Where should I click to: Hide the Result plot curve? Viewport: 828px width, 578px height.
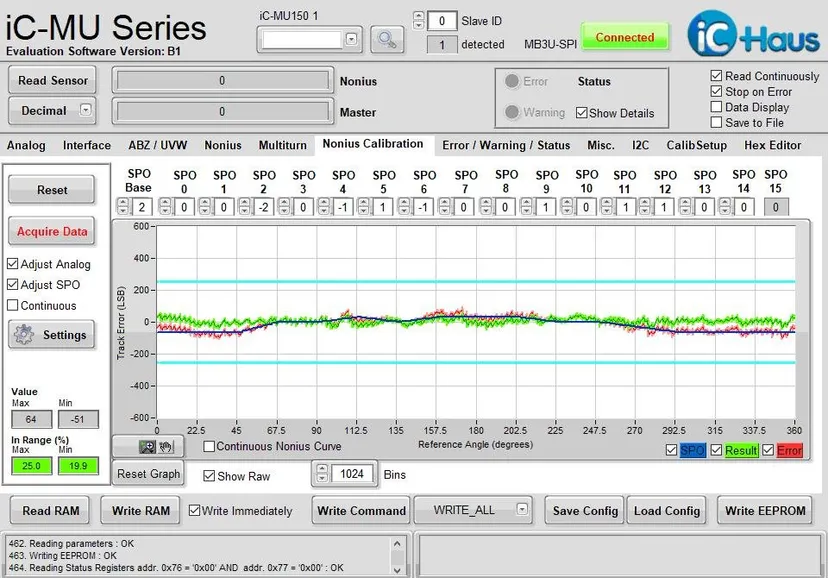(716, 450)
